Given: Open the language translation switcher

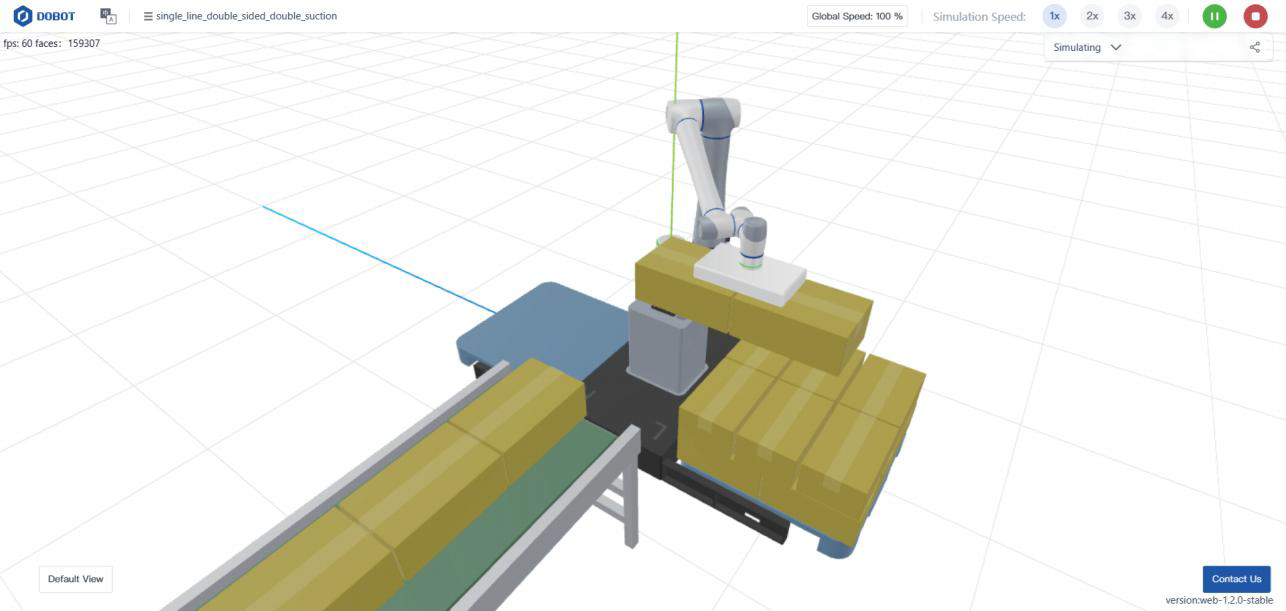Looking at the screenshot, I should click(108, 16).
